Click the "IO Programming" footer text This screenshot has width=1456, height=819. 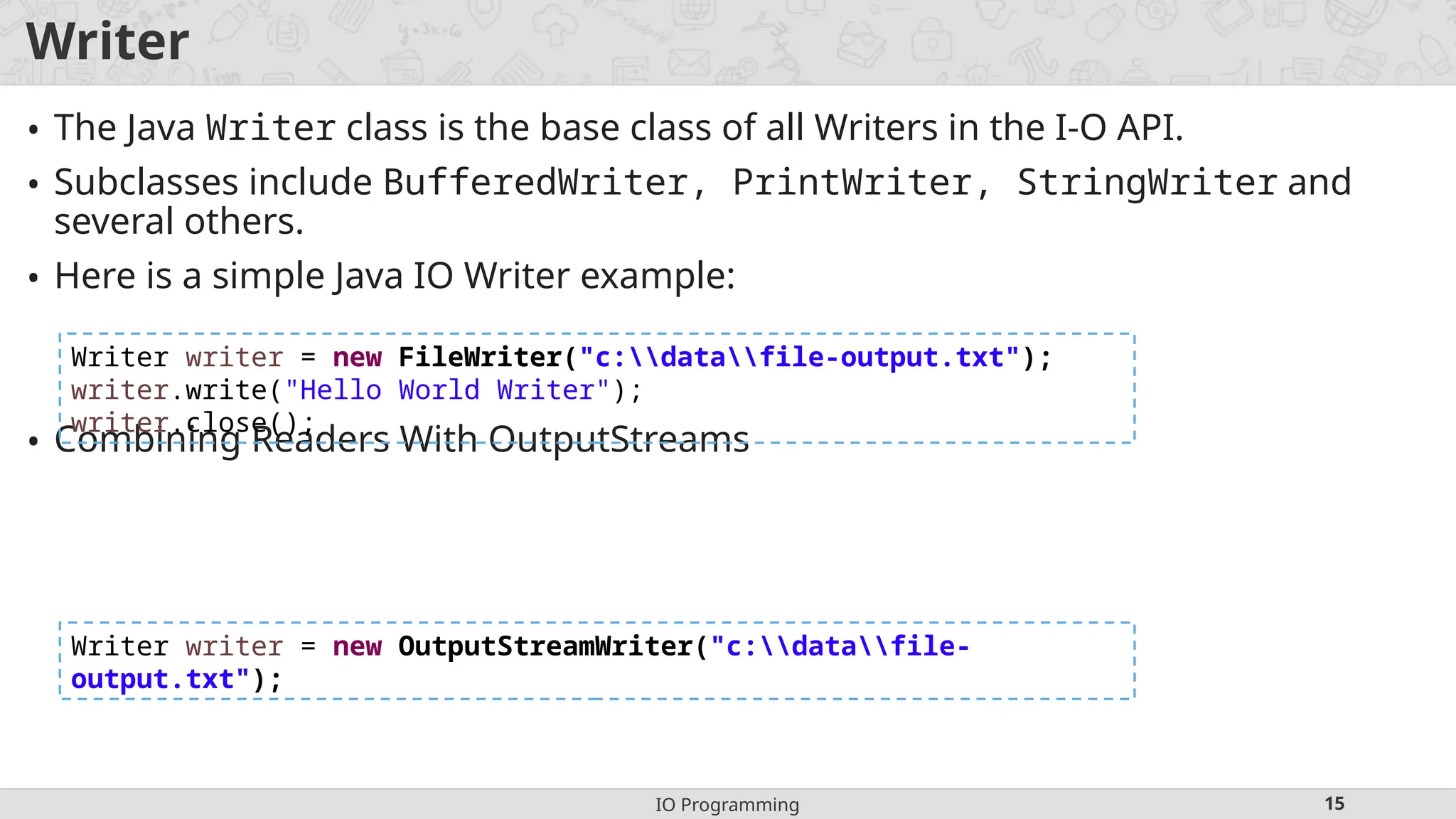tap(727, 805)
